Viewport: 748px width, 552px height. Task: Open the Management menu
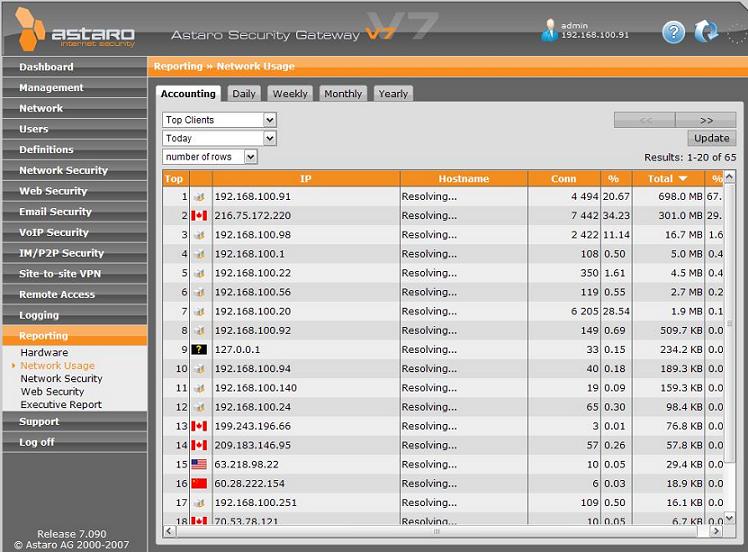(x=75, y=88)
